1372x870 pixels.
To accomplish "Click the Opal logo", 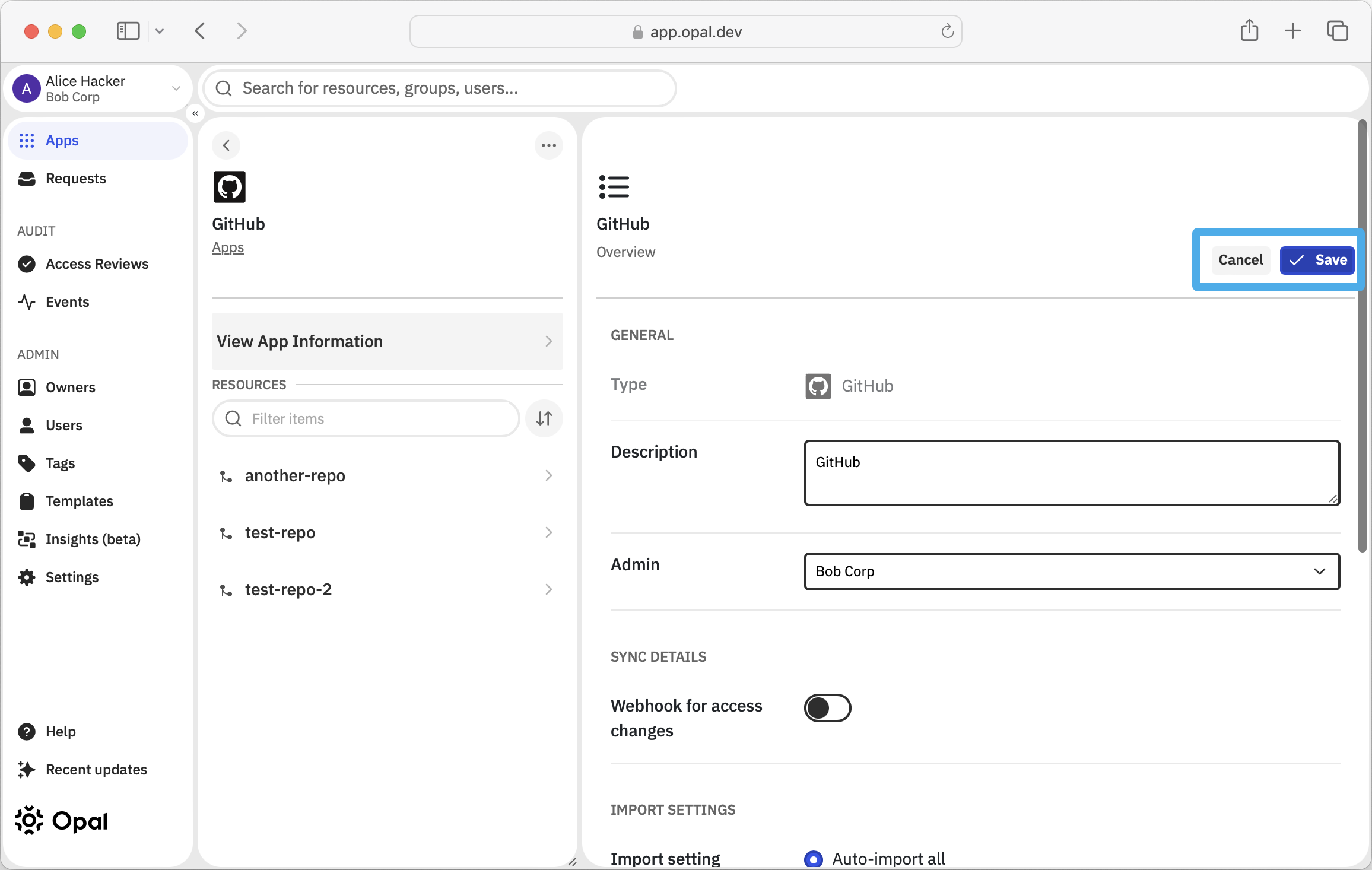I will pyautogui.click(x=62, y=821).
